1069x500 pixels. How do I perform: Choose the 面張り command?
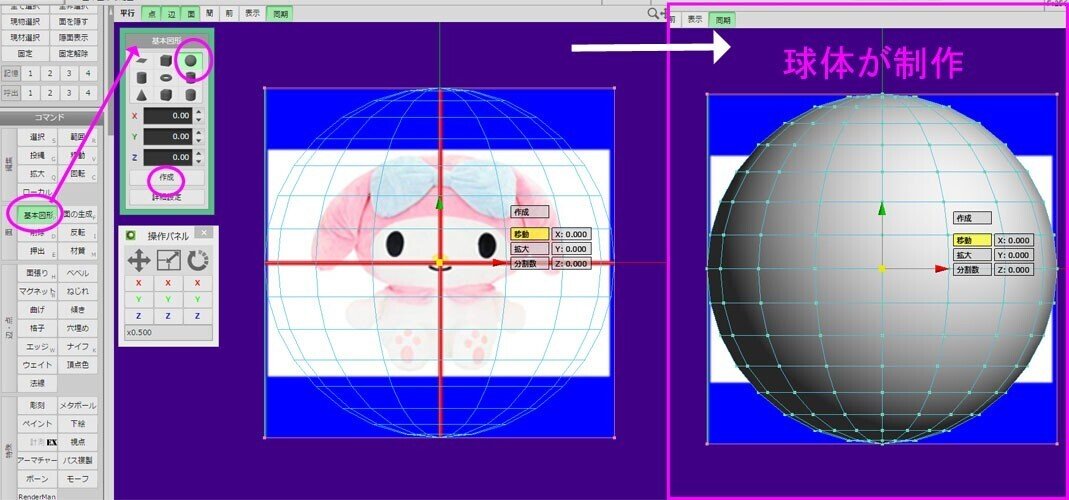(37, 274)
